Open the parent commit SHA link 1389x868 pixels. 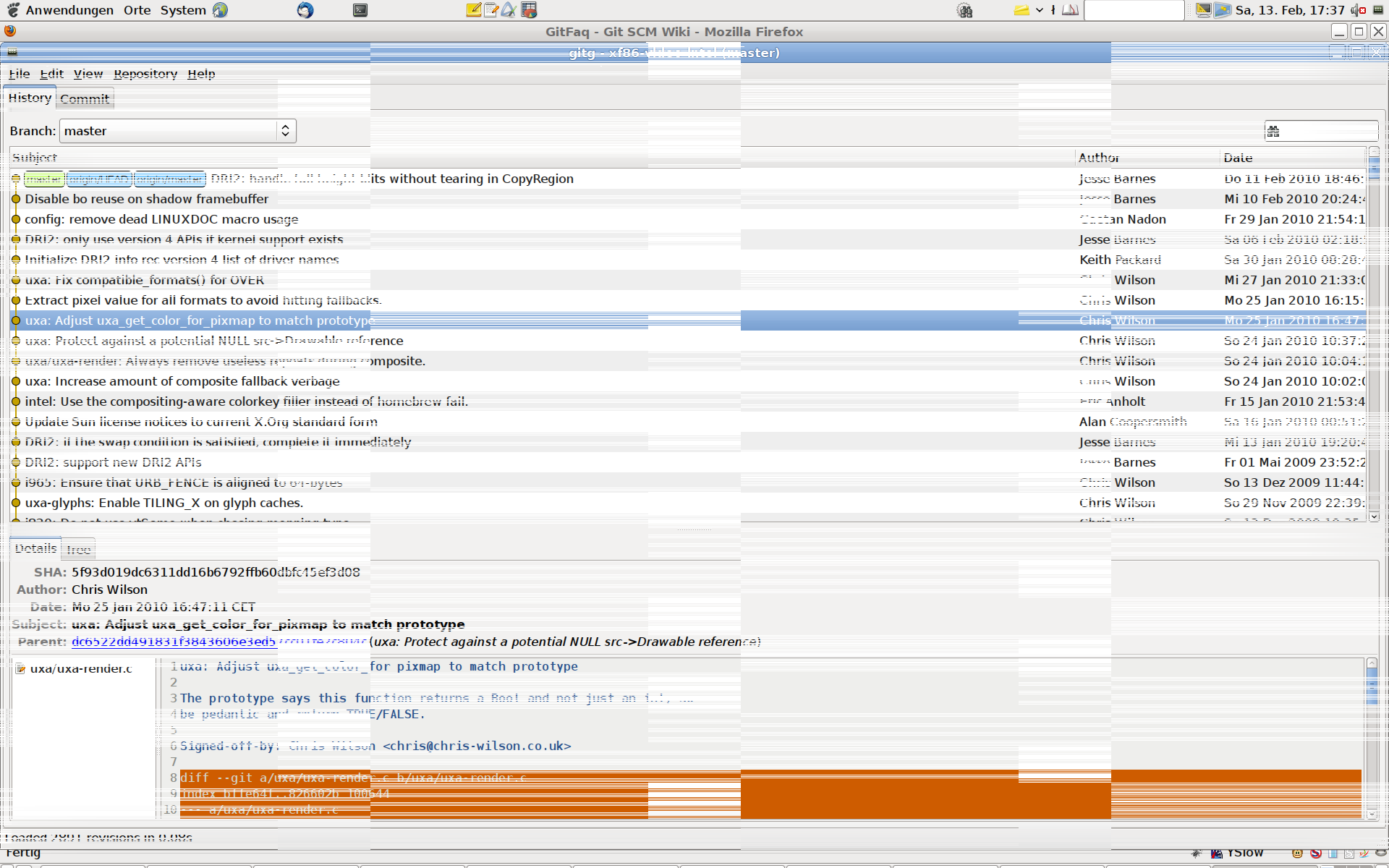(174, 642)
